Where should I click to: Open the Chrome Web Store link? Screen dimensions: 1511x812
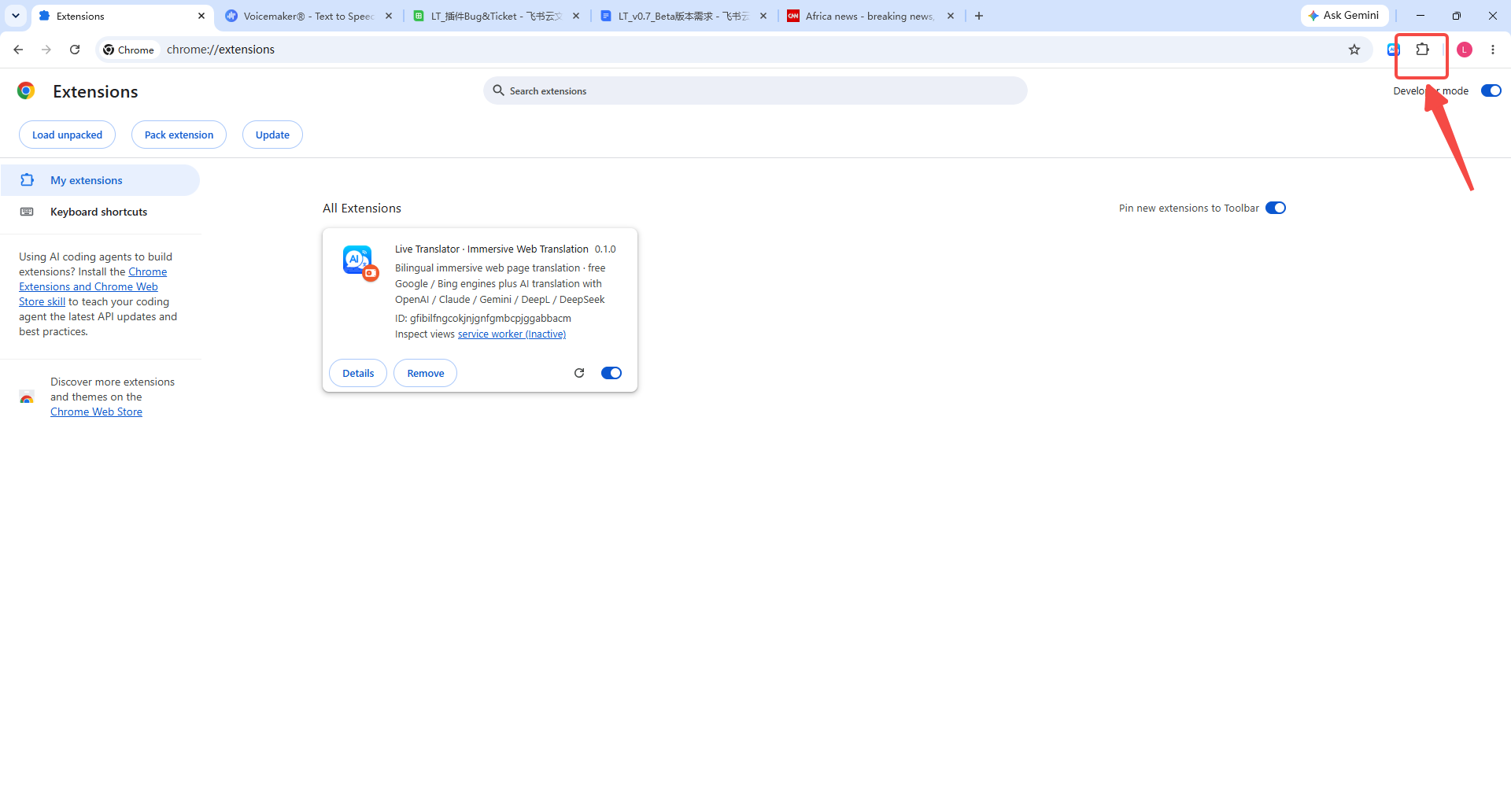pyautogui.click(x=96, y=412)
